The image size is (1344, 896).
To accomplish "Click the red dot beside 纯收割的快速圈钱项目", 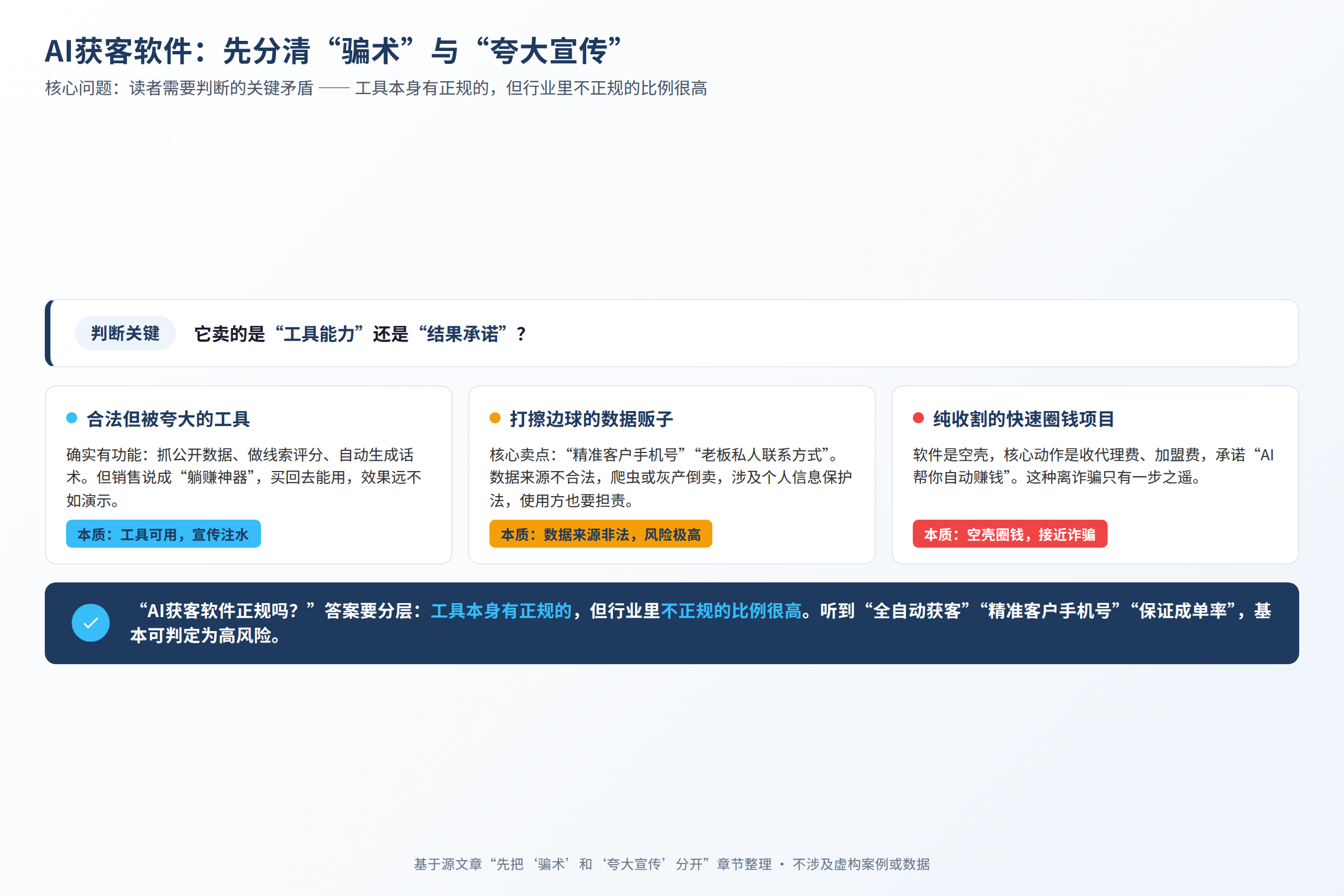I will point(918,418).
